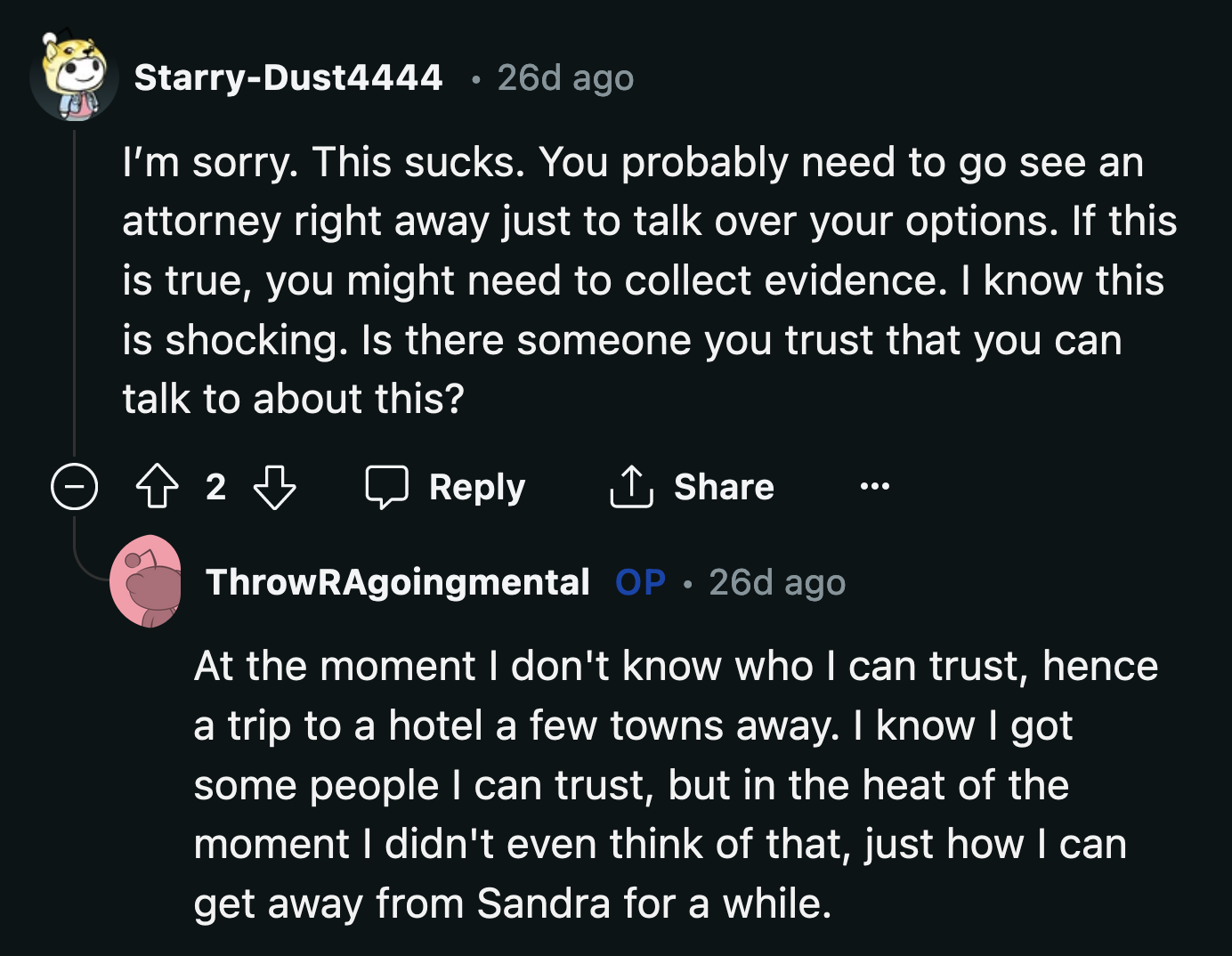Open the ThrowRAgoingmental username profile link
Image resolution: width=1232 pixels, height=956 pixels.
point(397,582)
